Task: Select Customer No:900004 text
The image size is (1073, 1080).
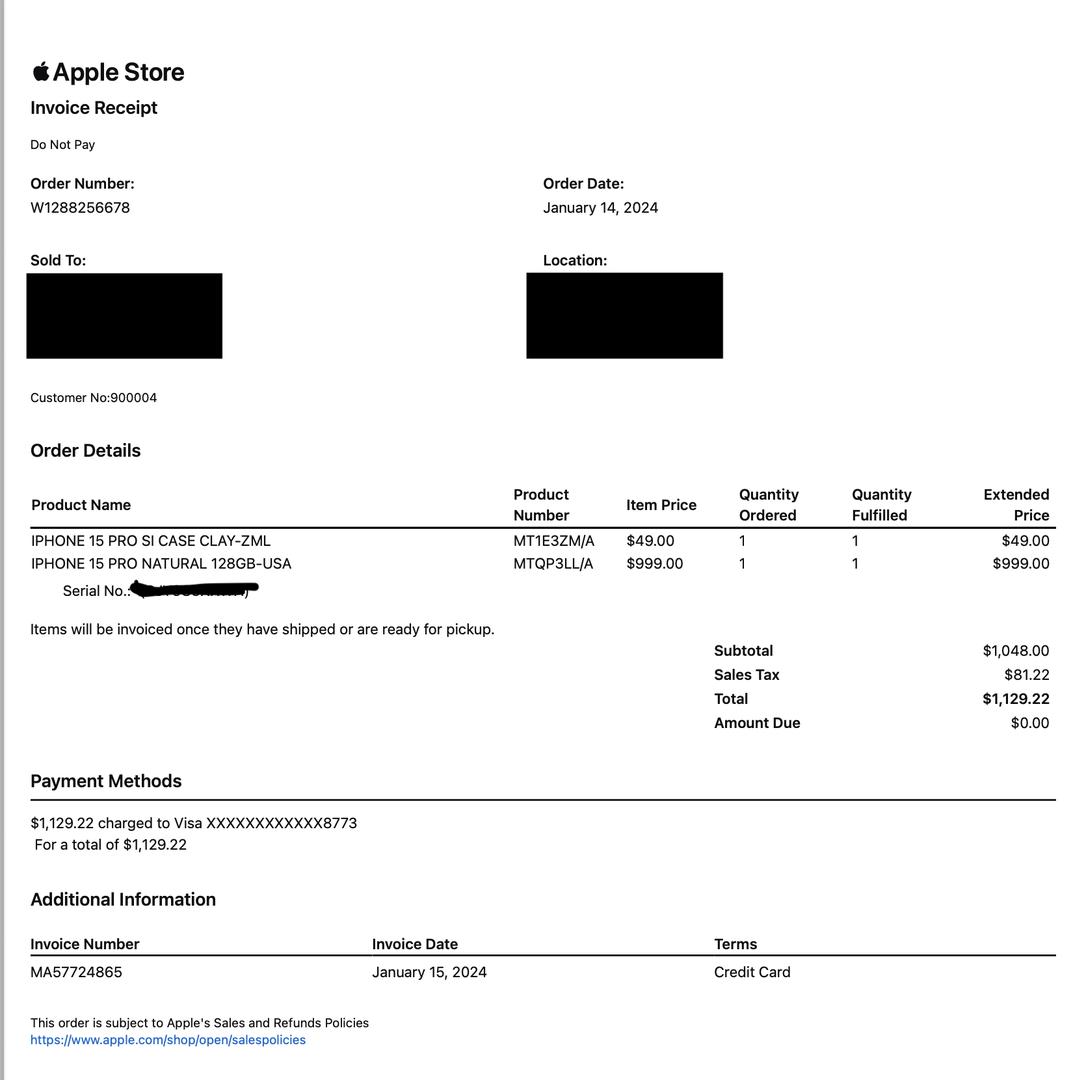Action: pyautogui.click(x=94, y=397)
